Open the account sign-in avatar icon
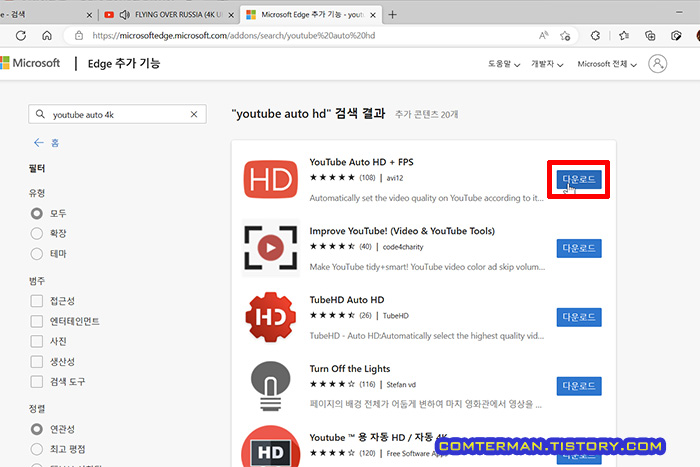The image size is (700, 467). [658, 64]
